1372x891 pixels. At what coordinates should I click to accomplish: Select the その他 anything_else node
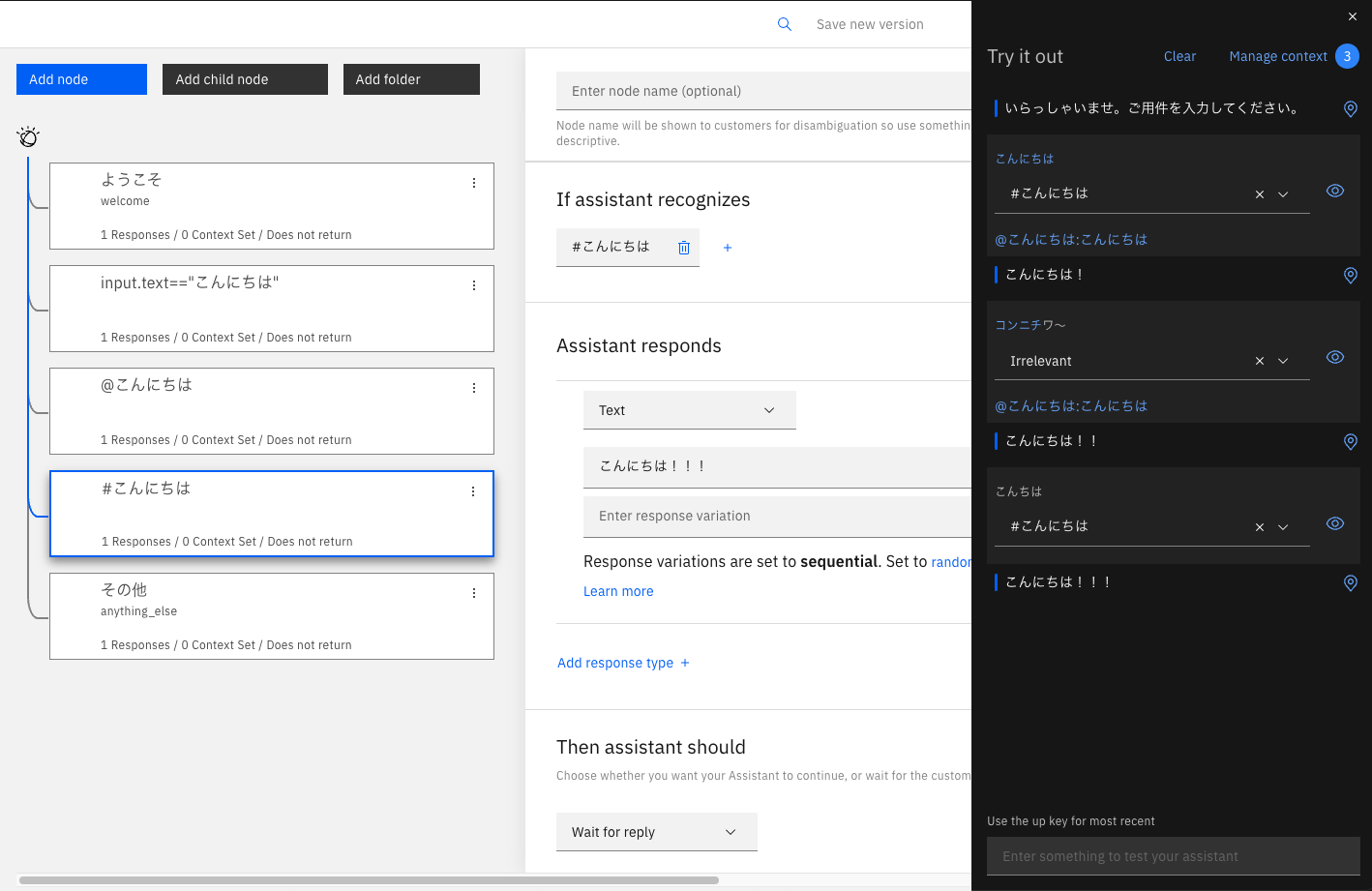[x=272, y=616]
